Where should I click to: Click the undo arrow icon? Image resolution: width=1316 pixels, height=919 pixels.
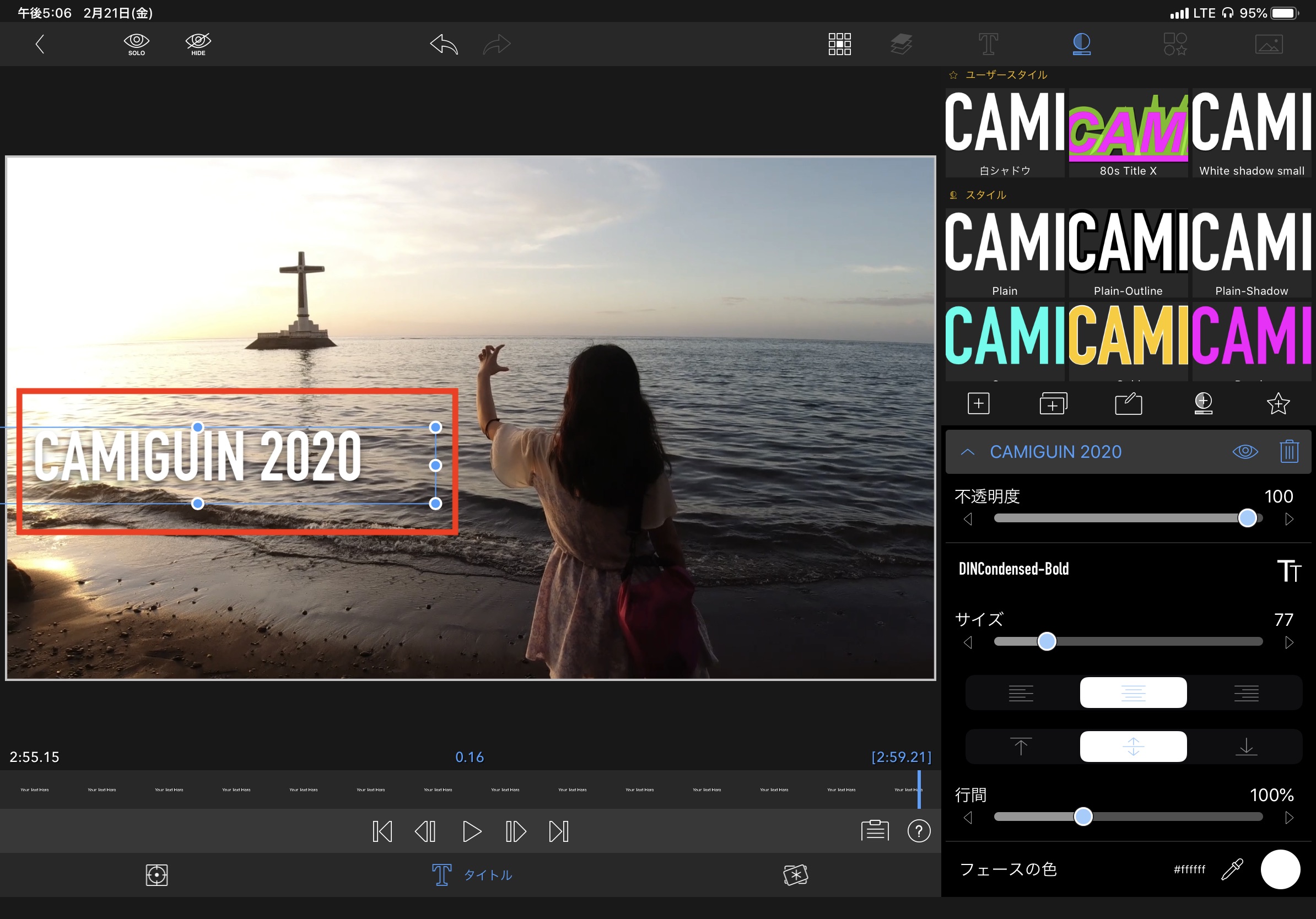pyautogui.click(x=444, y=44)
